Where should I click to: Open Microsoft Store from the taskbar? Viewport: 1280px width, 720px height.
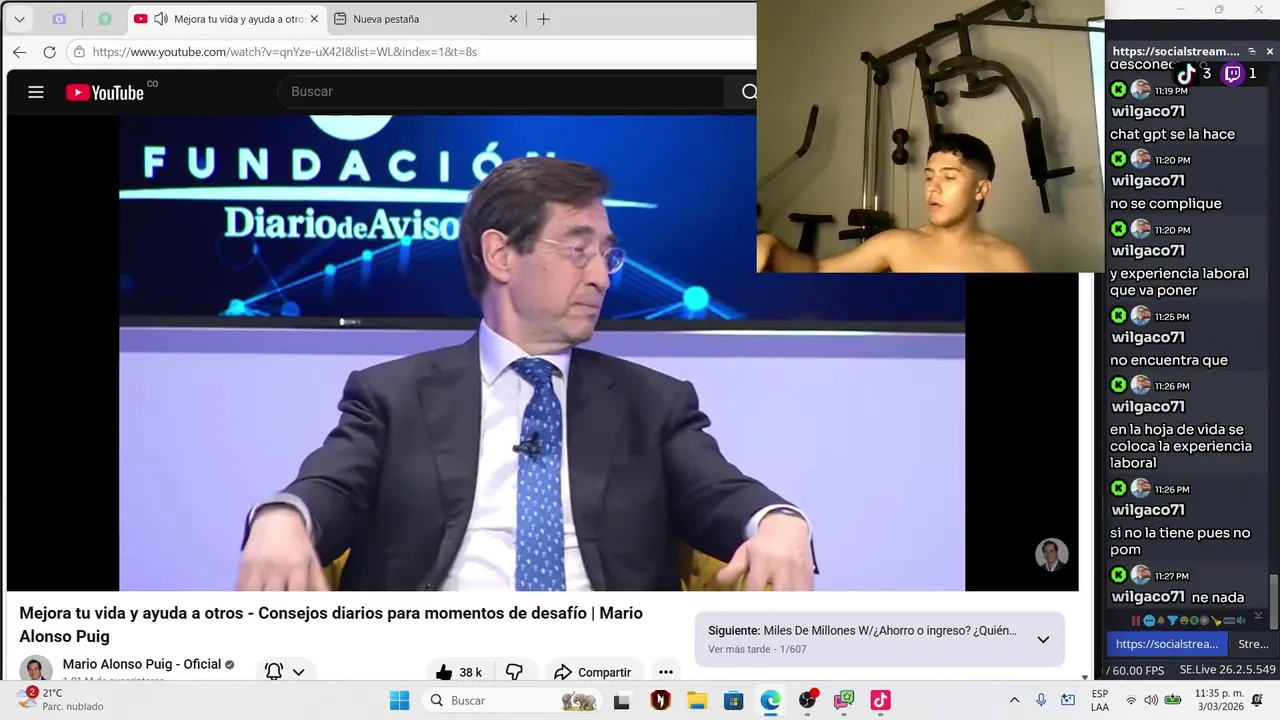(x=733, y=700)
